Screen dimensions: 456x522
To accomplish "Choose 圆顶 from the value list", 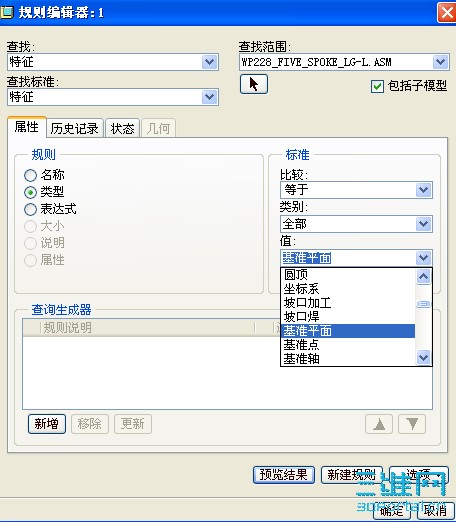I will click(x=348, y=275).
